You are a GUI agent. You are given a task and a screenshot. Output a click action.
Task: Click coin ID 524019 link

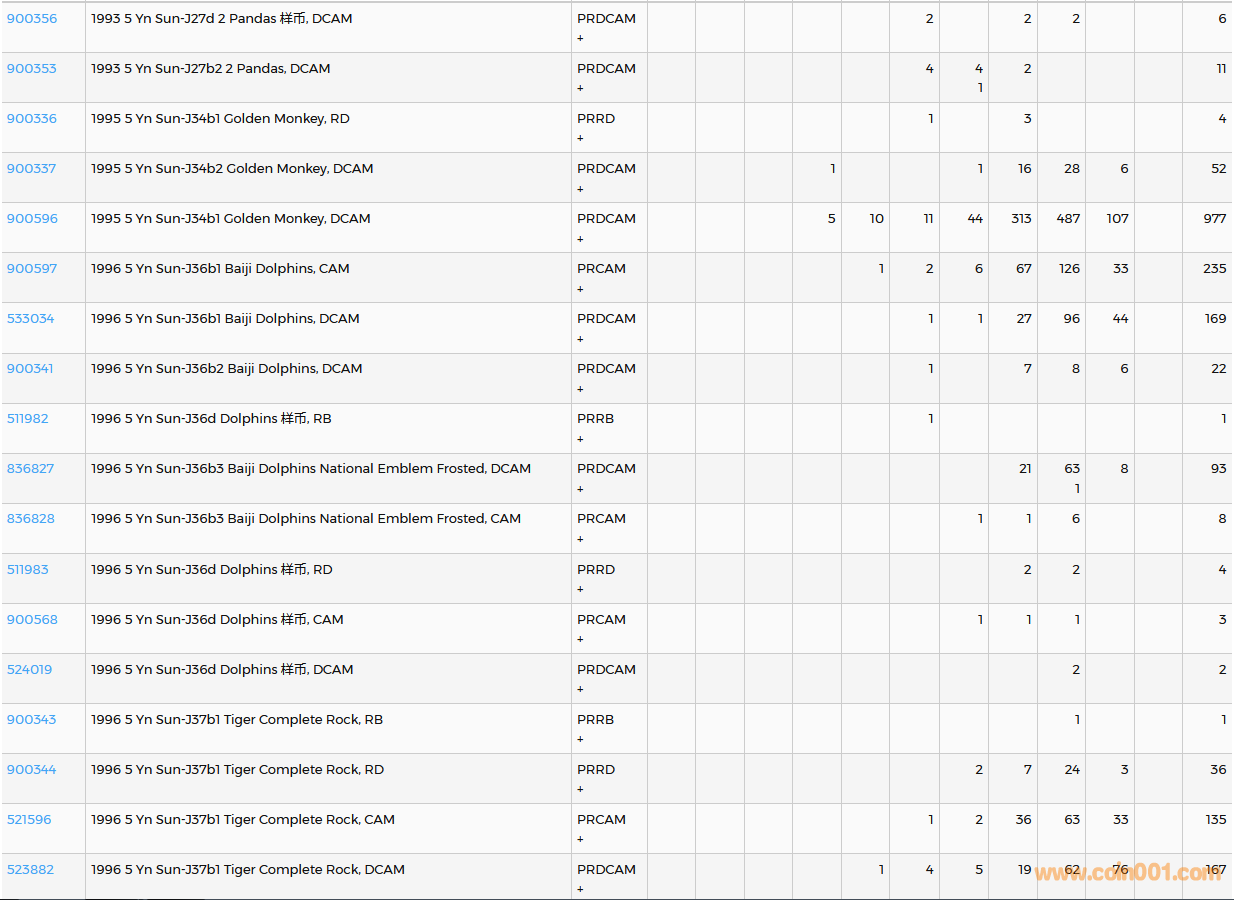click(x=30, y=670)
